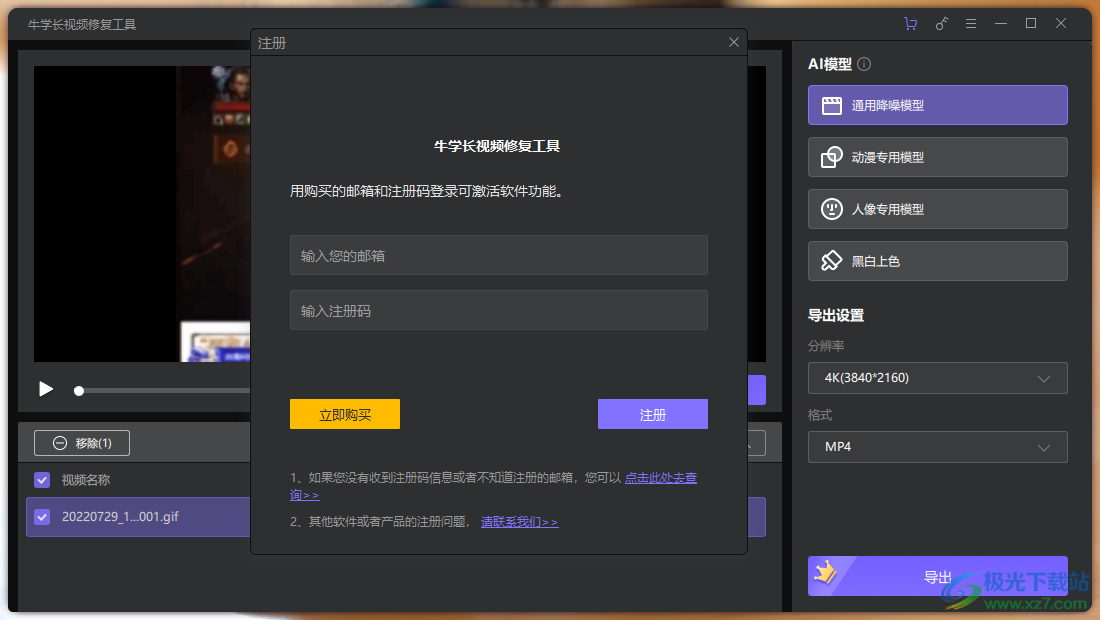Screen dimensions: 1100x620
Task: Click the video progress slider handle
Action: click(x=79, y=391)
